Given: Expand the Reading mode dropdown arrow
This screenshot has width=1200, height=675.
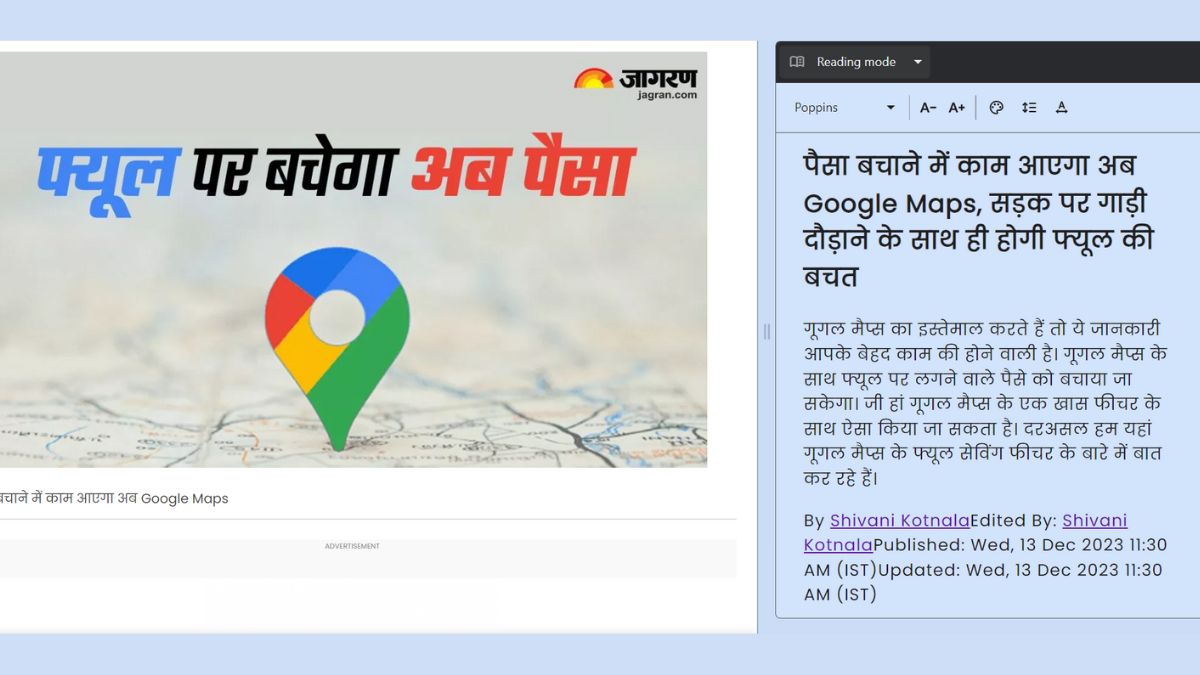Looking at the screenshot, I should point(918,62).
